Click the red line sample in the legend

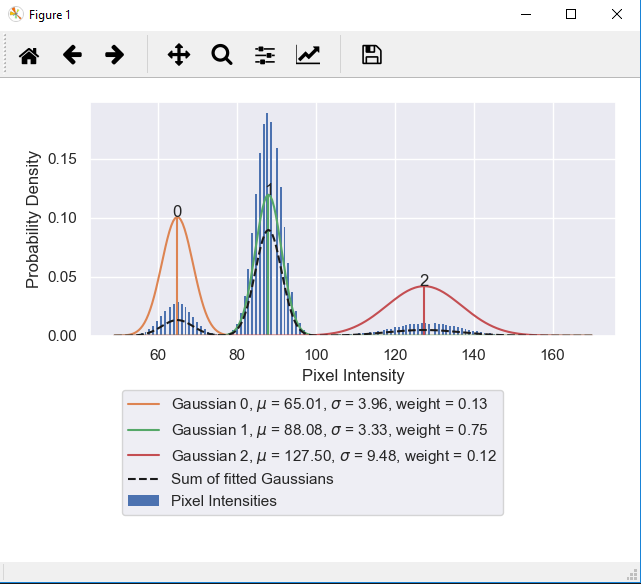(143, 455)
